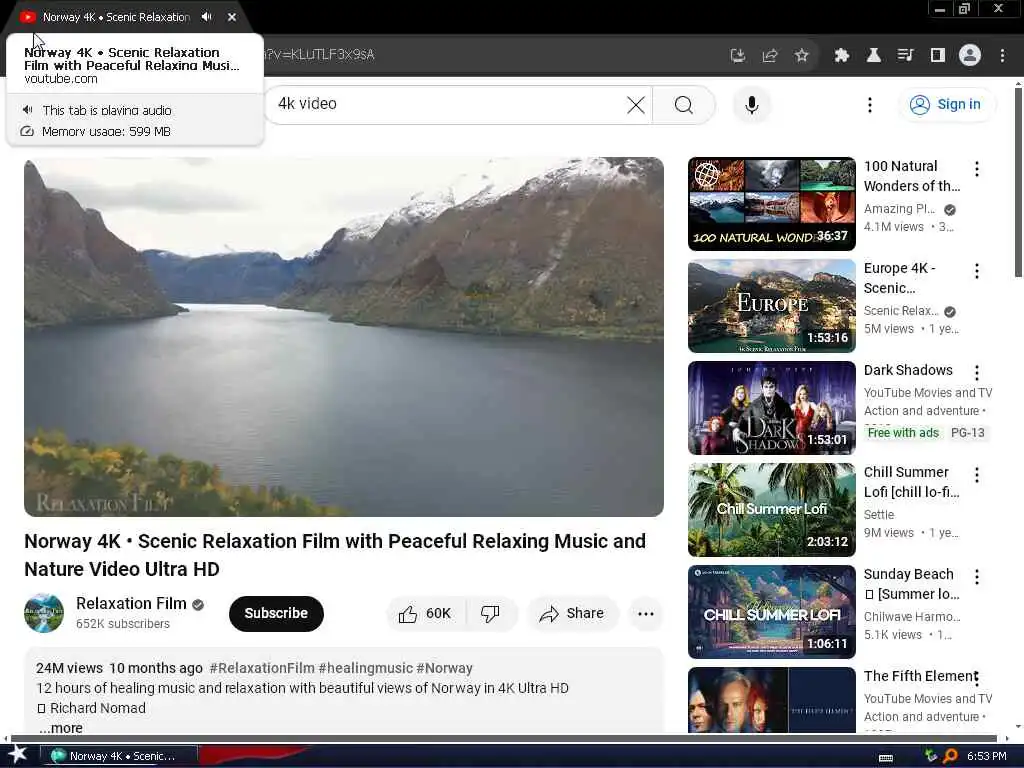Click the YouTube search magnifier button
The height and width of the screenshot is (768, 1024).
click(684, 104)
